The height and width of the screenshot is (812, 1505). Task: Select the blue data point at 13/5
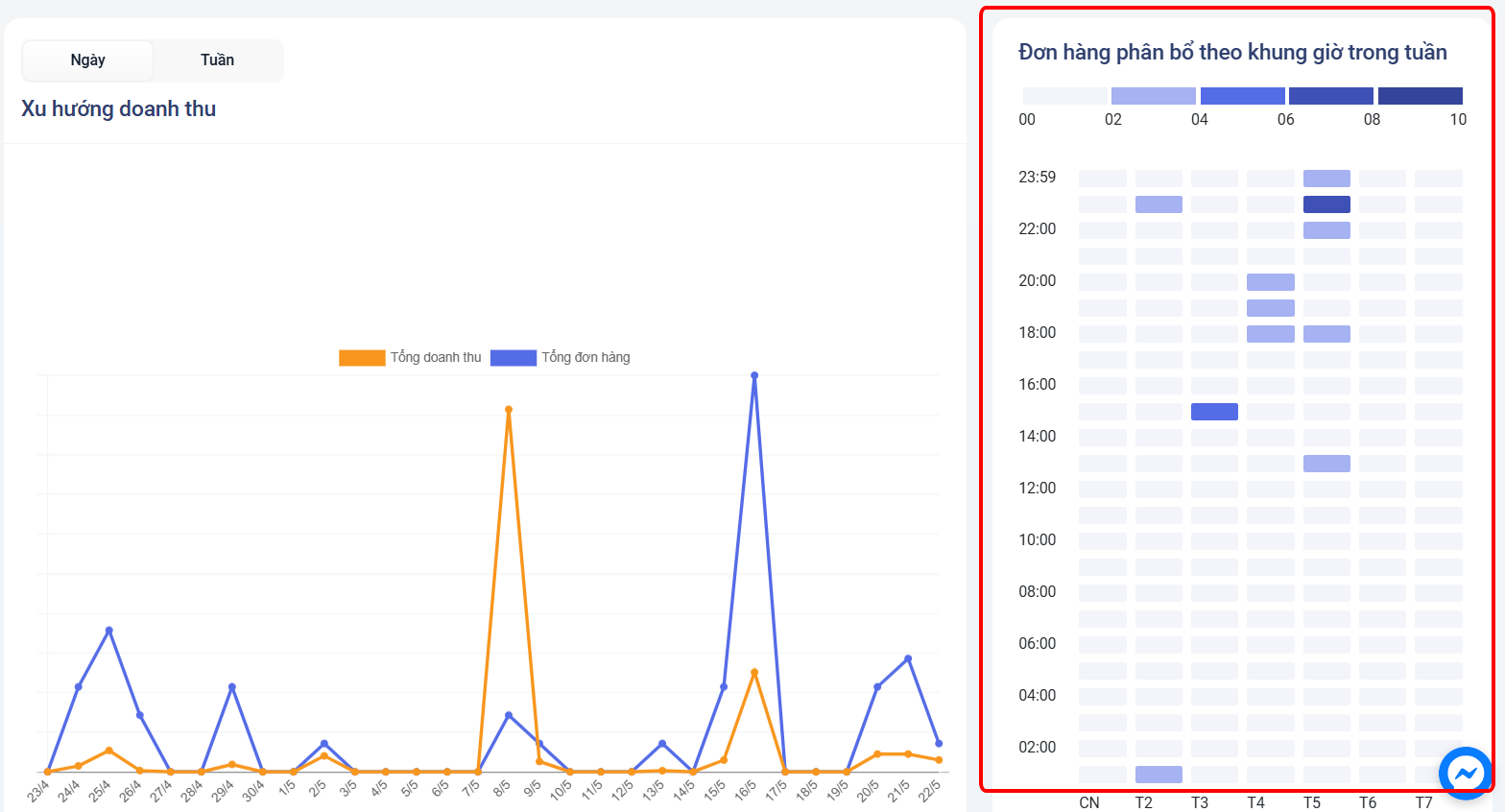tap(662, 744)
